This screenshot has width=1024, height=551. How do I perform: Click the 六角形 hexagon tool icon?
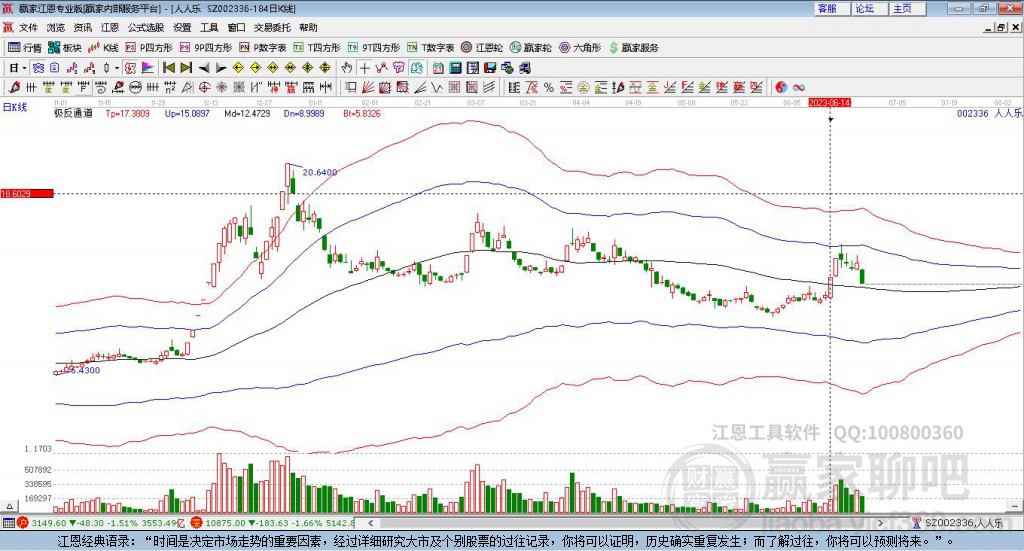580,47
